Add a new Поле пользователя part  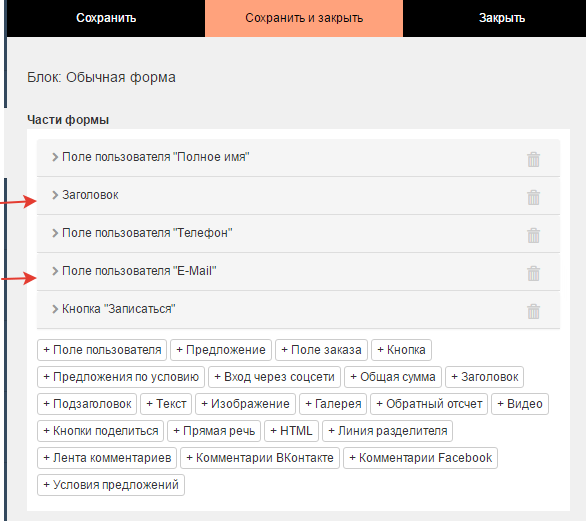(x=102, y=350)
